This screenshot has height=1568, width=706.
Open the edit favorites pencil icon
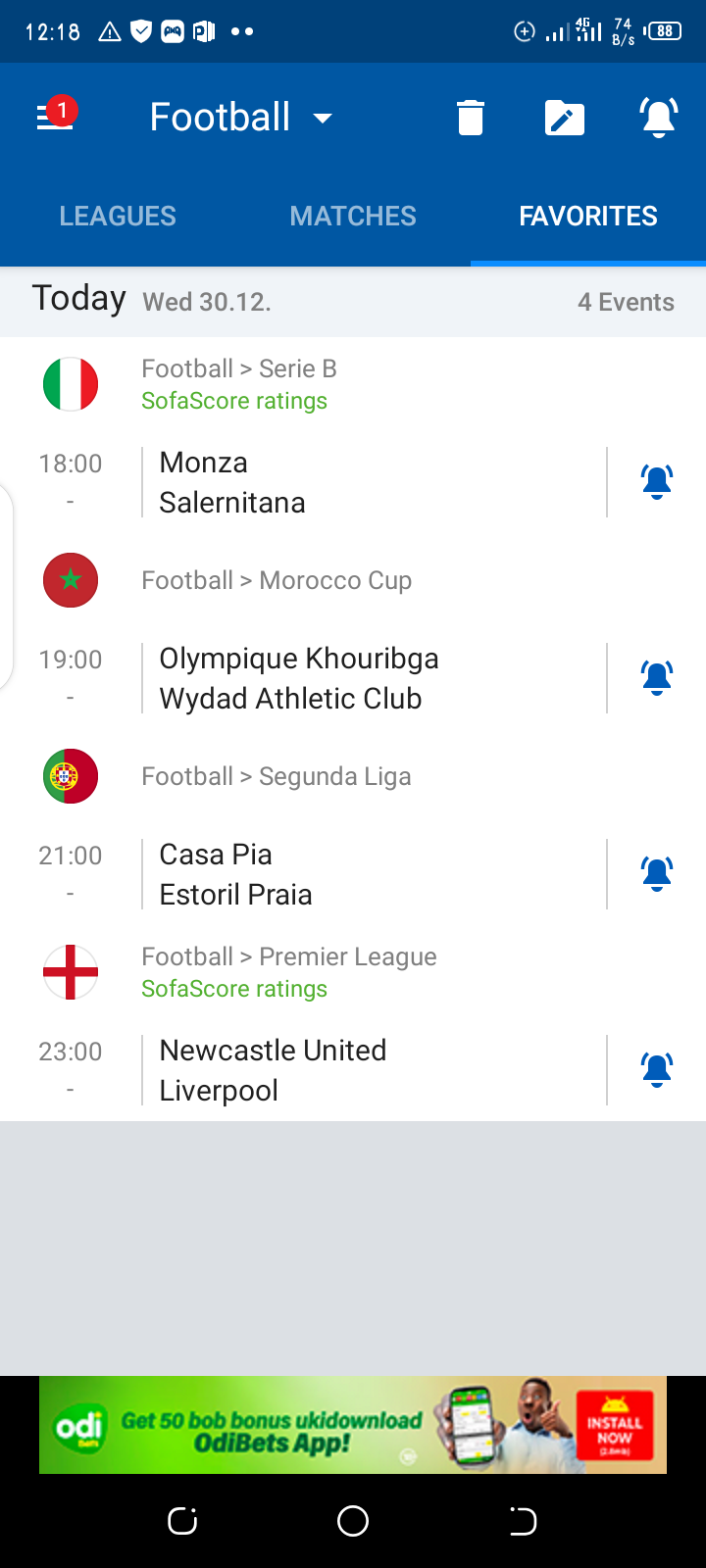564,119
